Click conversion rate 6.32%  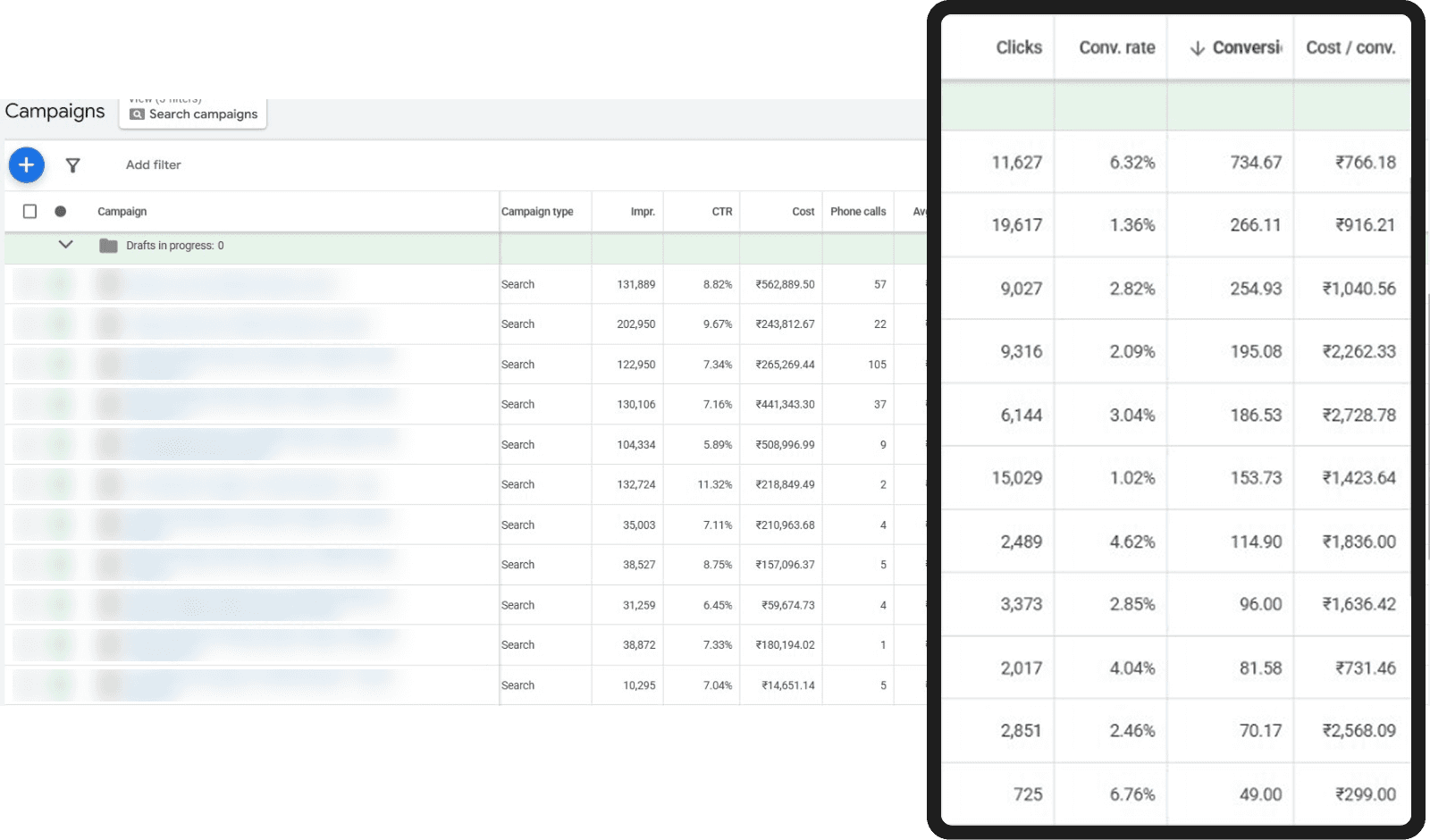[x=1132, y=163]
